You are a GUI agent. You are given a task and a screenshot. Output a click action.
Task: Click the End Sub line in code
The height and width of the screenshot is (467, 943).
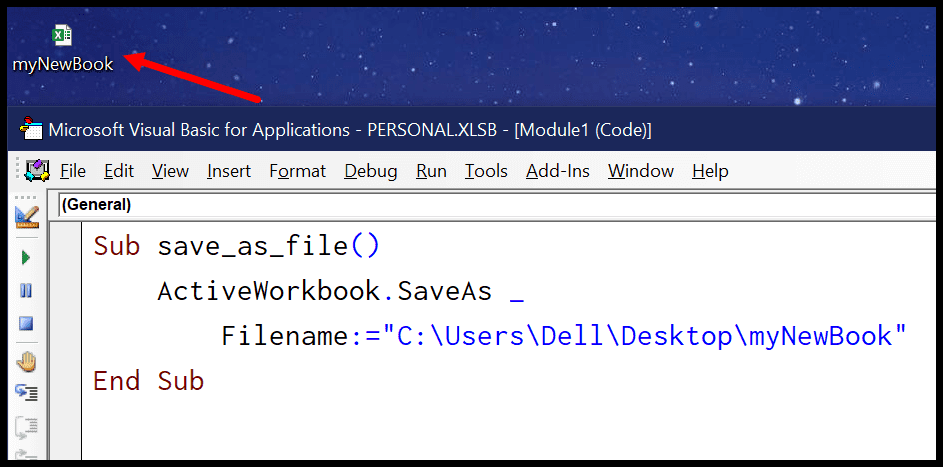149,381
